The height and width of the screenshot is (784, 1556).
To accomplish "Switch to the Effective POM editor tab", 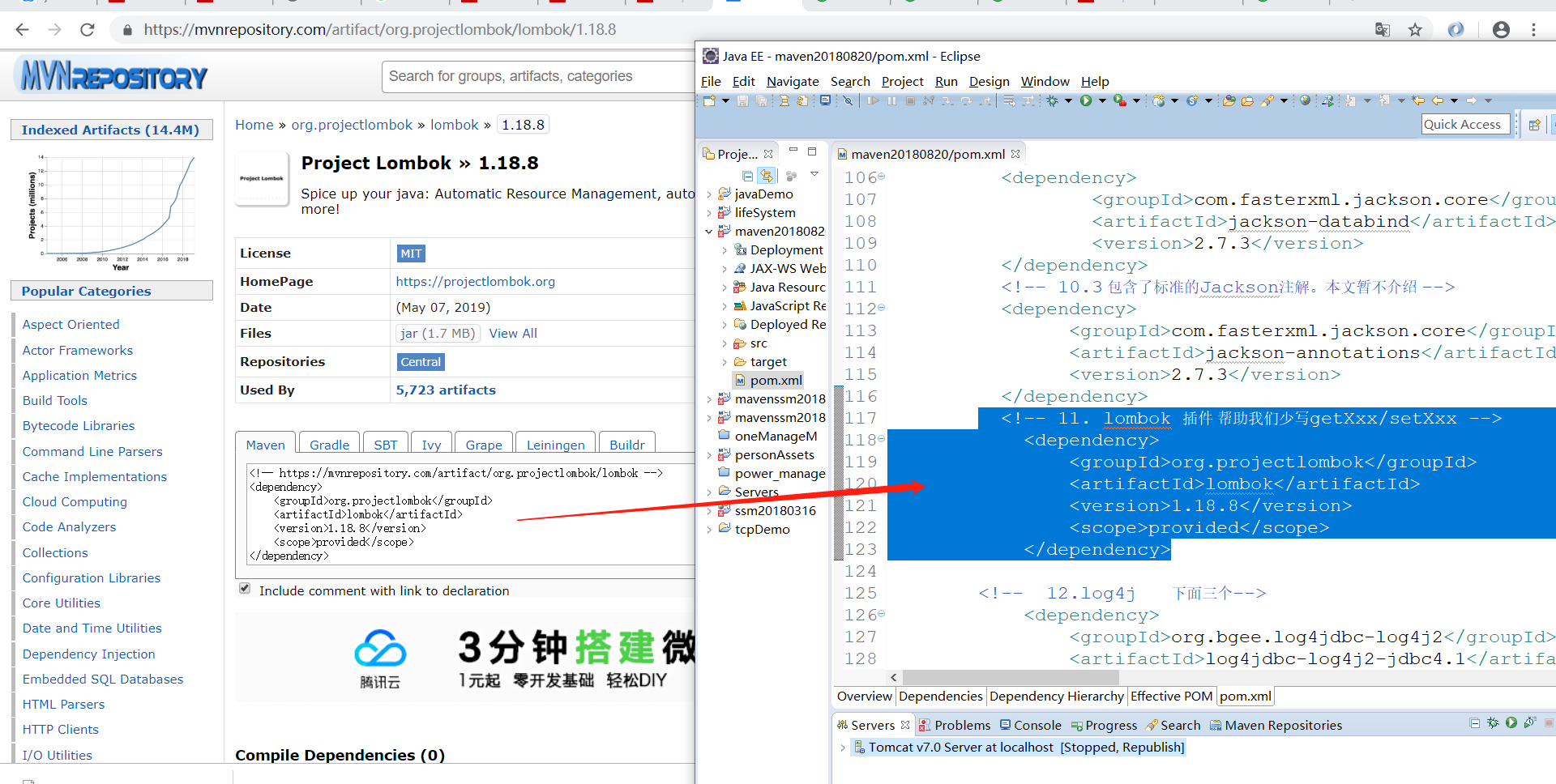I will pyautogui.click(x=1171, y=696).
